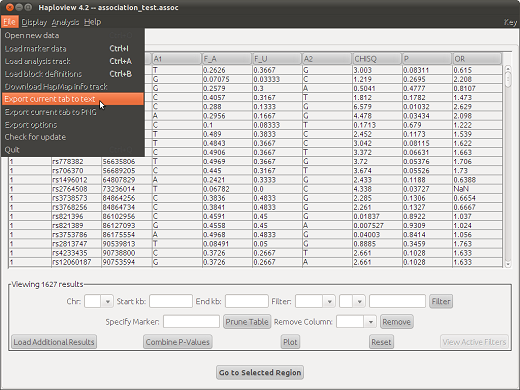Screen dimensions: 520x390
Task: Open the Display menu
Action: tap(34, 22)
